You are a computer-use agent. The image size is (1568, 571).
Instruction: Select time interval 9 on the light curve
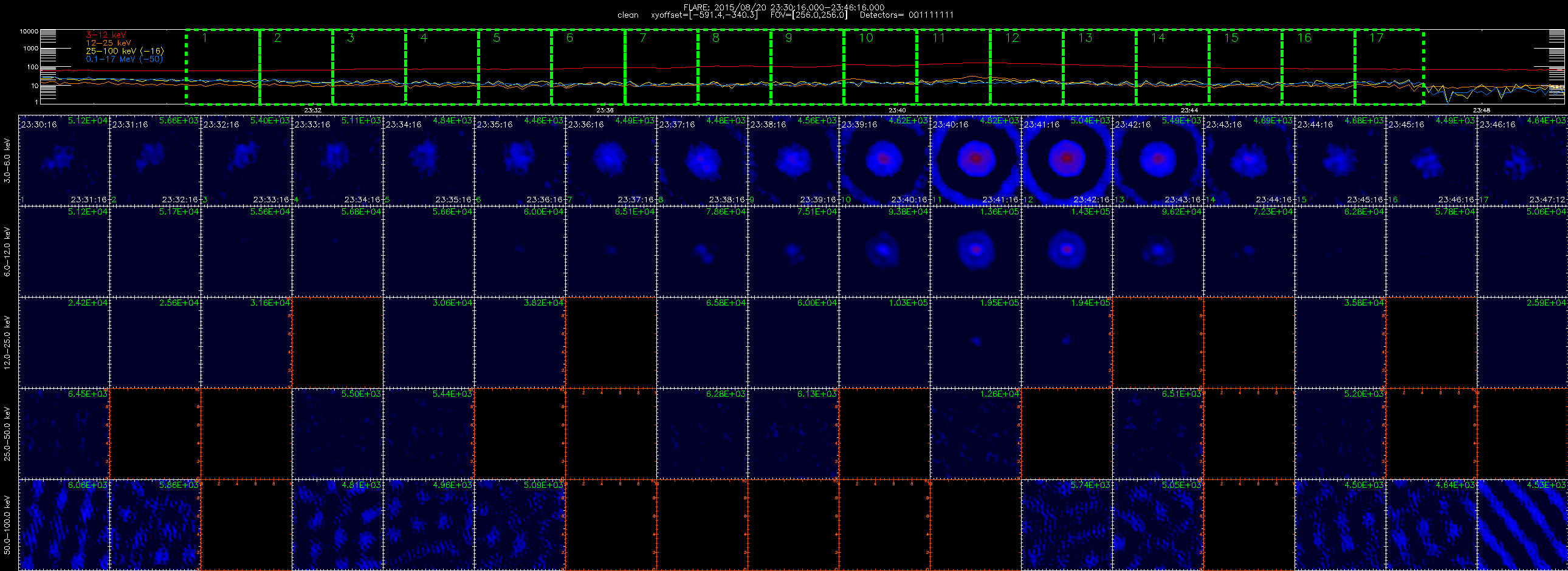(x=807, y=67)
